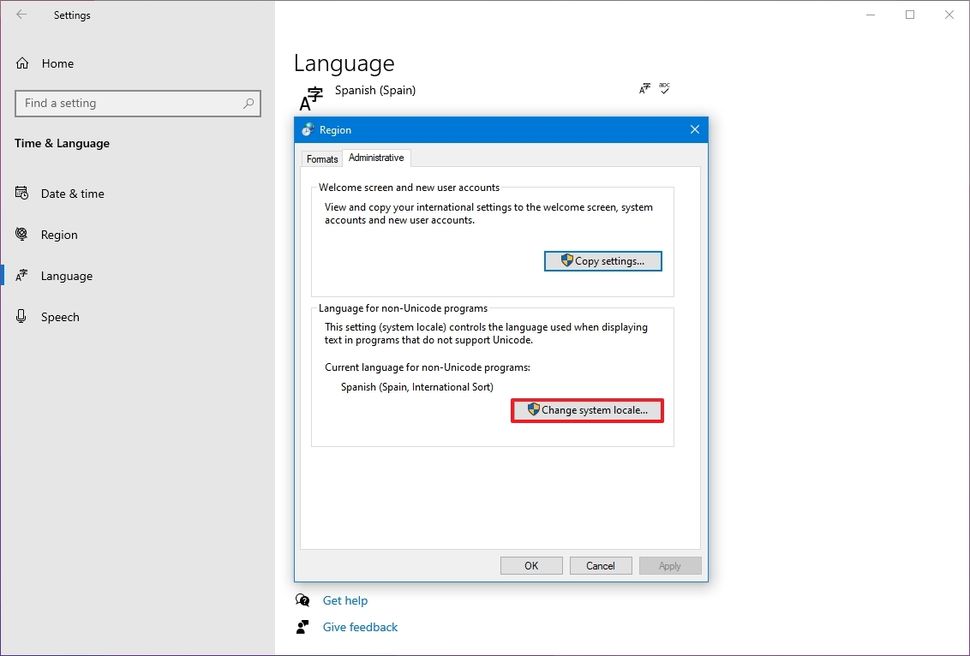Confirm with the OK button
970x656 pixels.
point(531,565)
